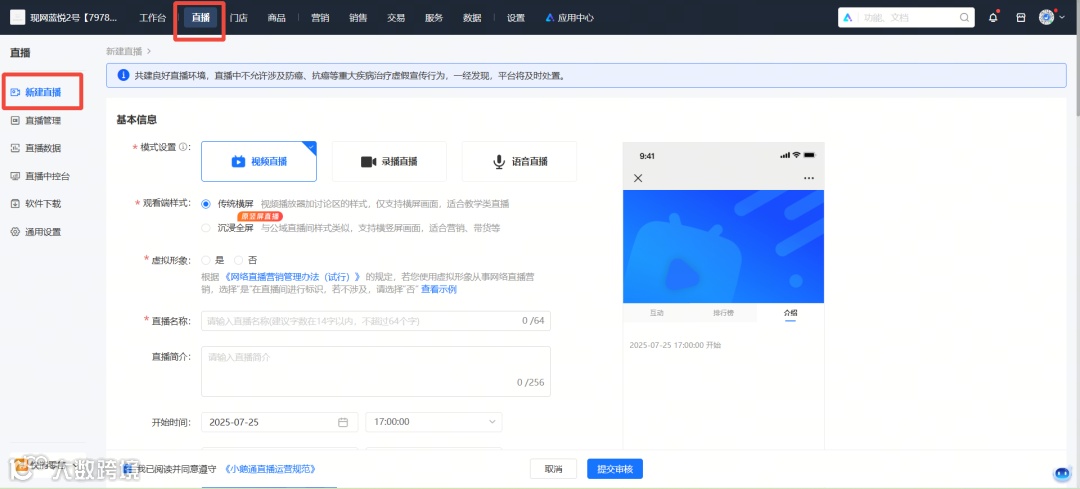Select 视频直播 mode
The height and width of the screenshot is (489, 1080).
click(x=259, y=162)
